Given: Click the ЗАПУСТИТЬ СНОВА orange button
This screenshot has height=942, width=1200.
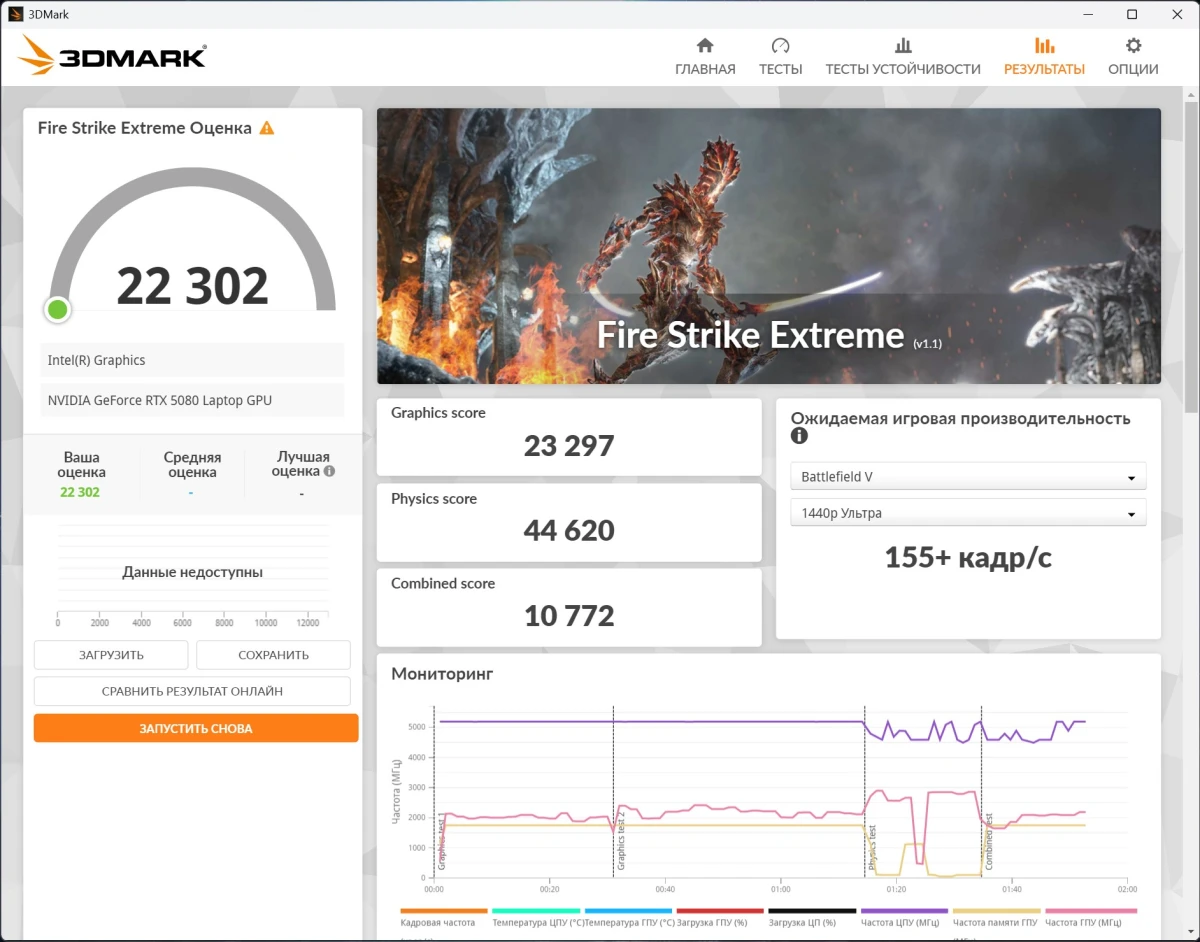Looking at the screenshot, I should point(196,728).
